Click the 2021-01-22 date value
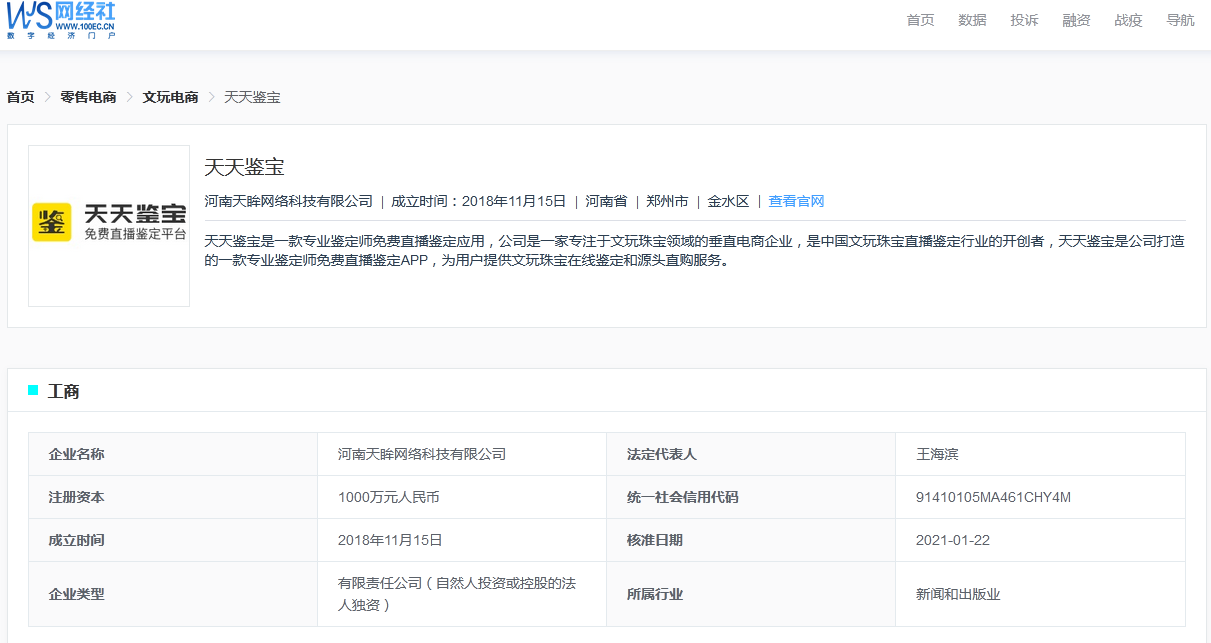The image size is (1211, 643). (953, 540)
